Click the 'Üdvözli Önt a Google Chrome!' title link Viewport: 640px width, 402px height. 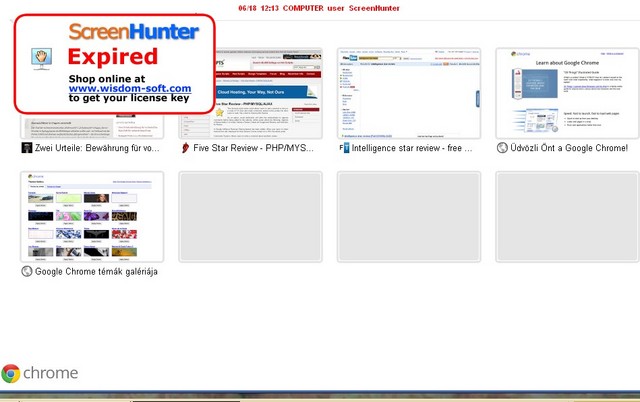tap(569, 148)
